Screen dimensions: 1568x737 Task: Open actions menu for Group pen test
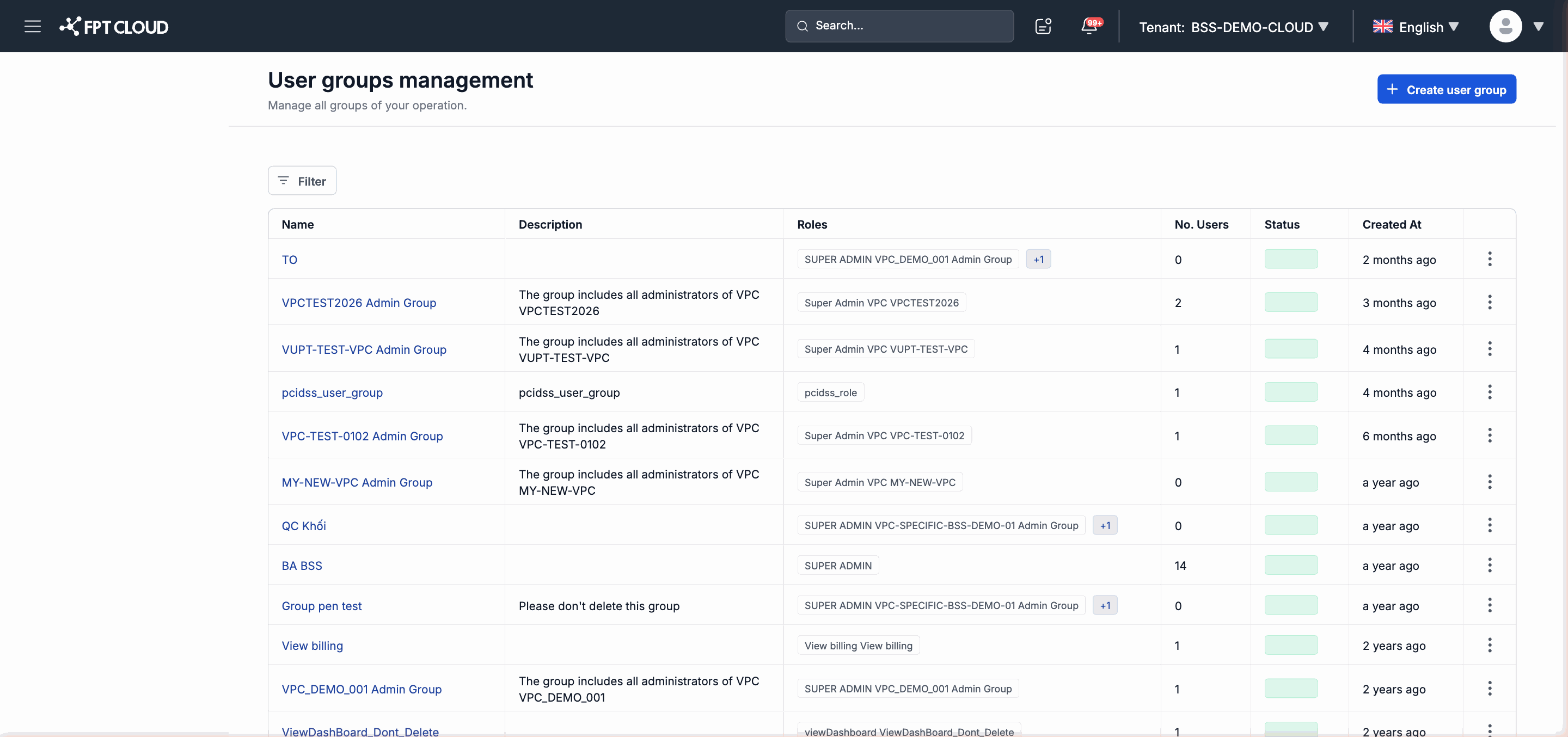(1490, 605)
